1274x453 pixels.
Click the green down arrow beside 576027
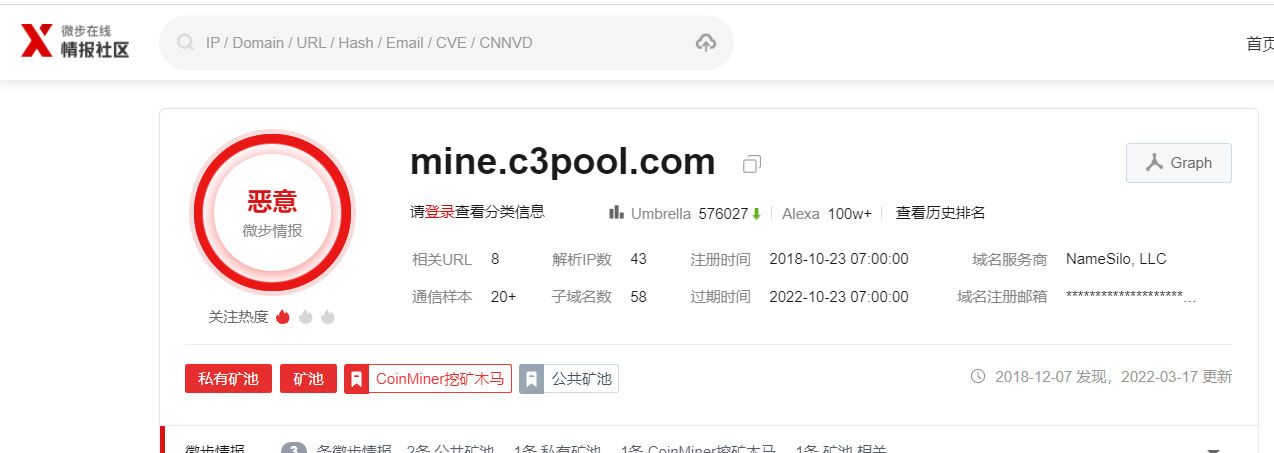coord(757,213)
